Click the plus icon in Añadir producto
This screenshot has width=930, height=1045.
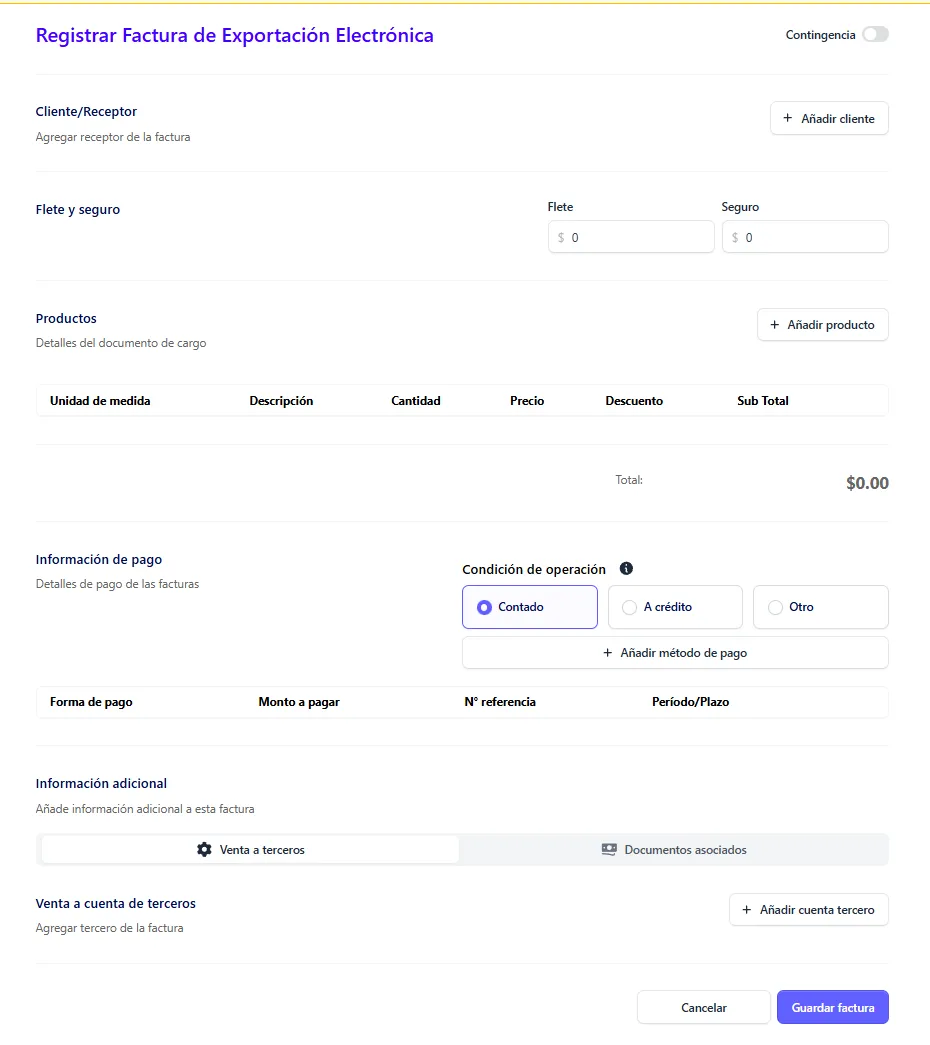[774, 325]
